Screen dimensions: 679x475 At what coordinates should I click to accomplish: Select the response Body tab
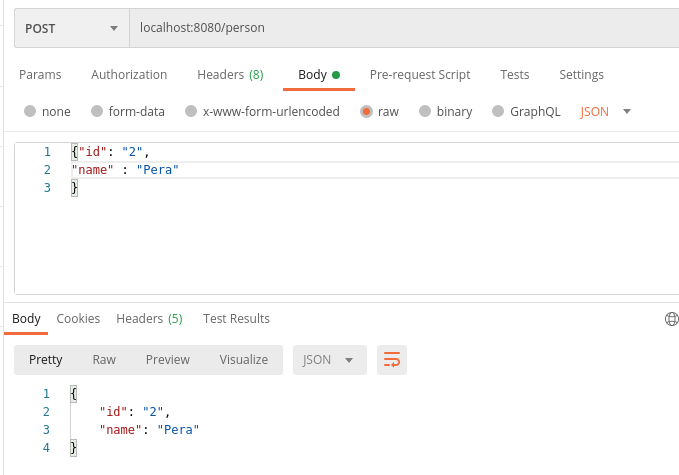(x=26, y=319)
